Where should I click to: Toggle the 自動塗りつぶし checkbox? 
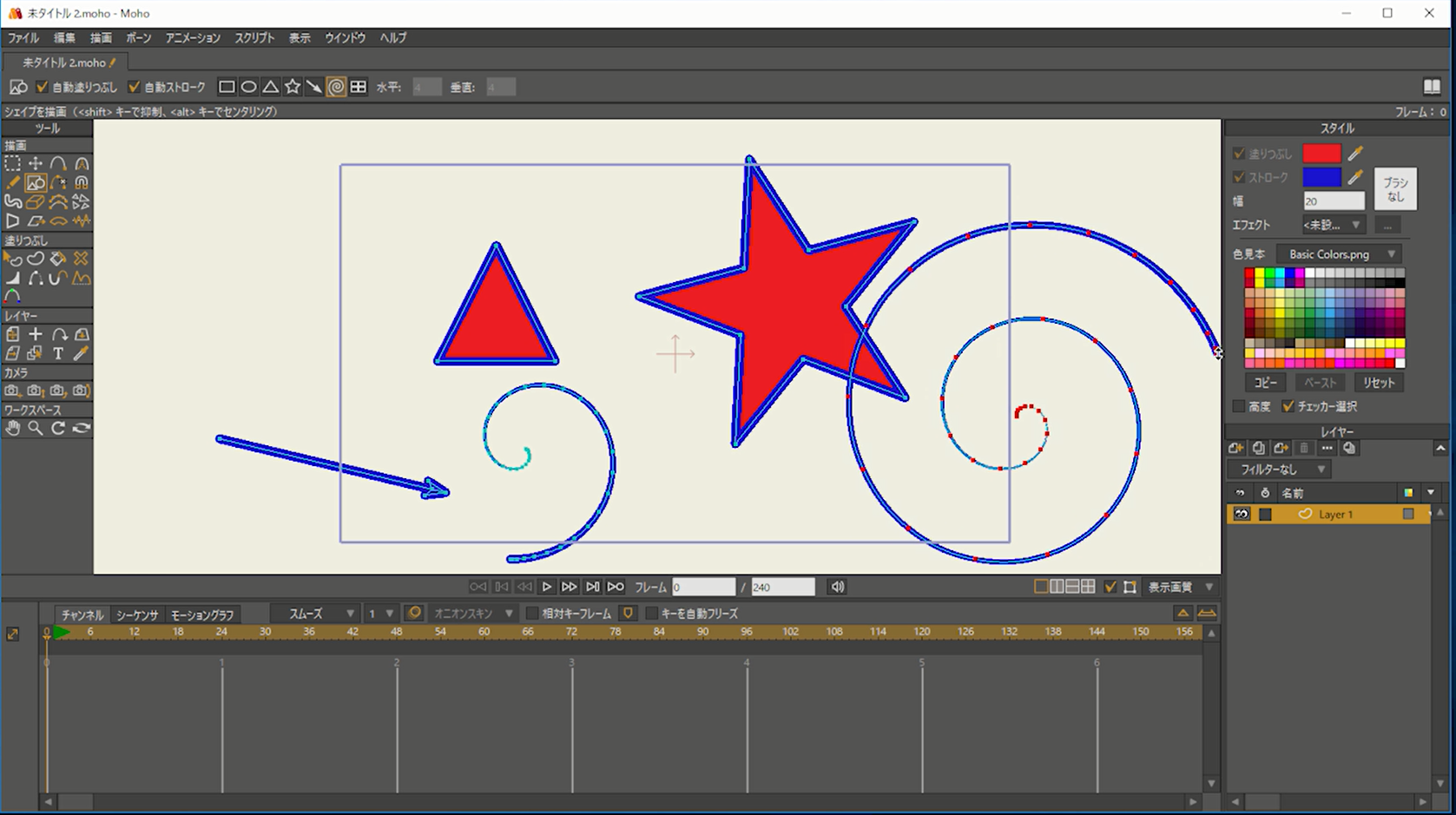tap(42, 87)
